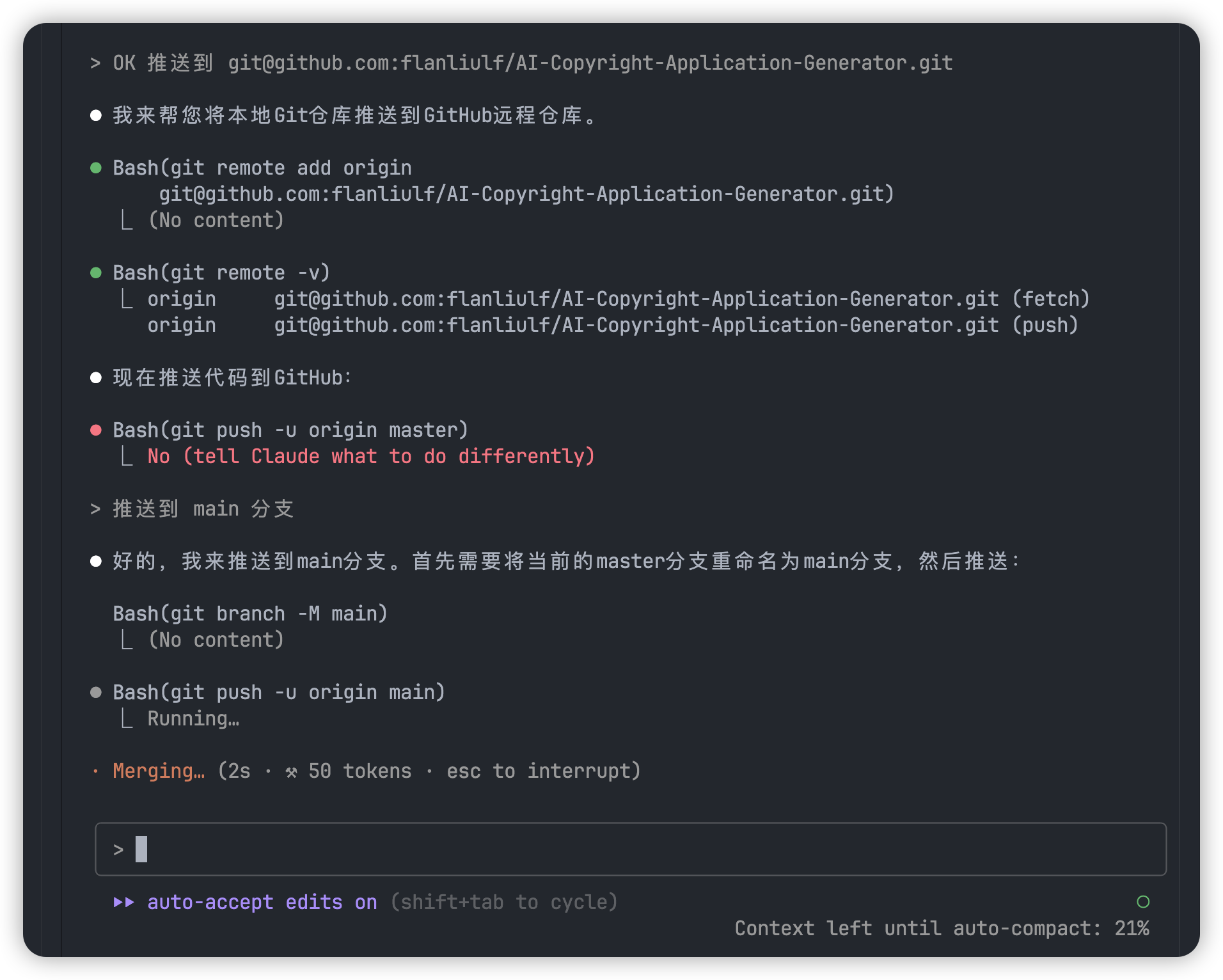
Task: Click the double-arrow icon before auto-accept edits
Action: [x=124, y=902]
